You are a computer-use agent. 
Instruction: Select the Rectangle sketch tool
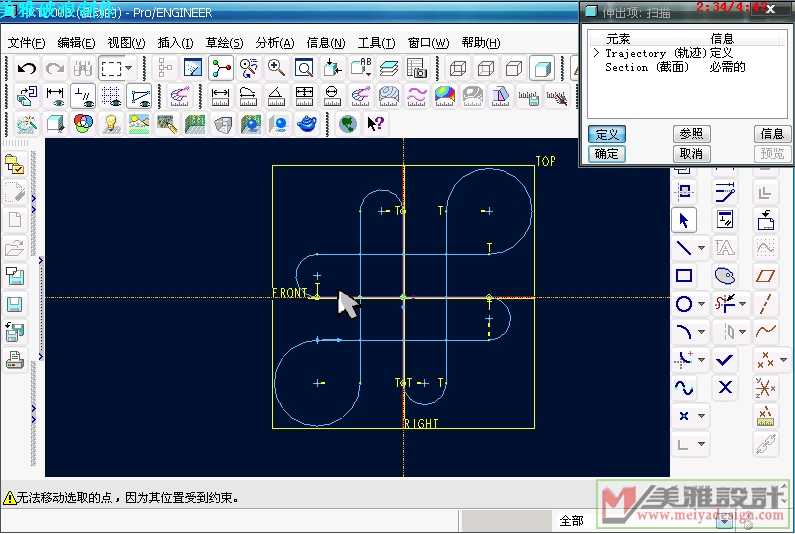tap(684, 276)
